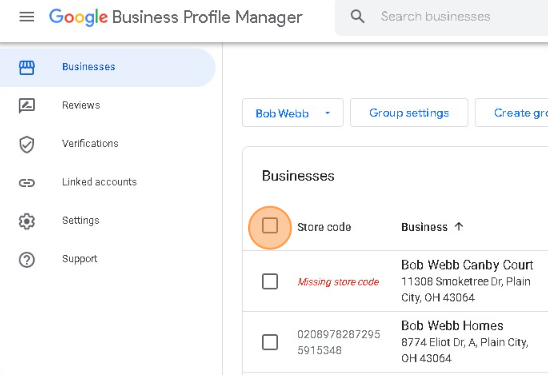The height and width of the screenshot is (376, 548).
Task: Click the Store code column header
Action: [324, 227]
